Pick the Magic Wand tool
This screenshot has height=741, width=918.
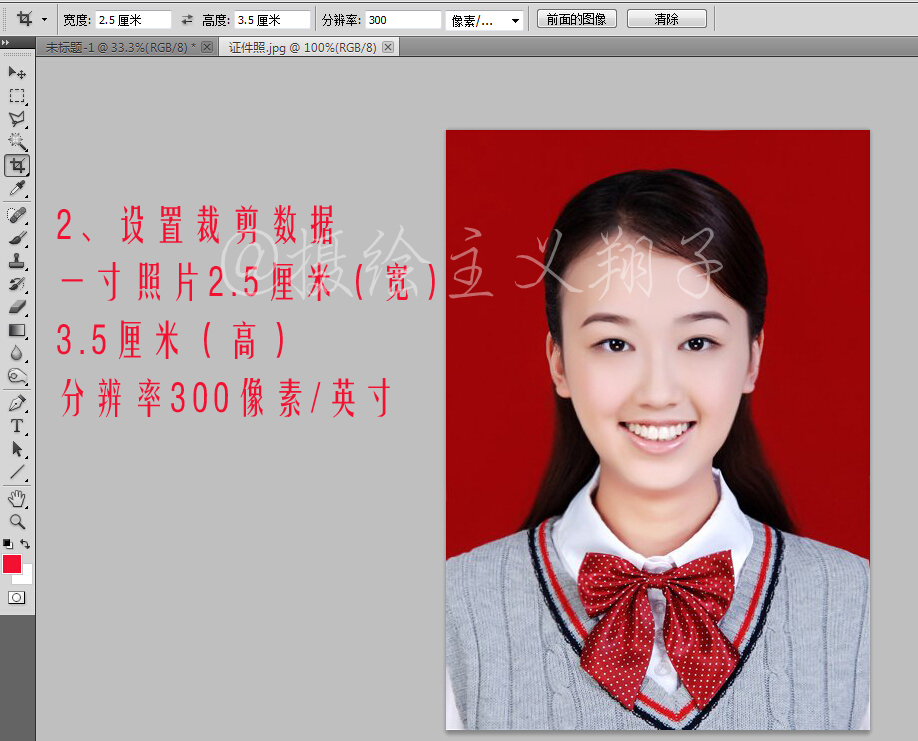click(17, 142)
